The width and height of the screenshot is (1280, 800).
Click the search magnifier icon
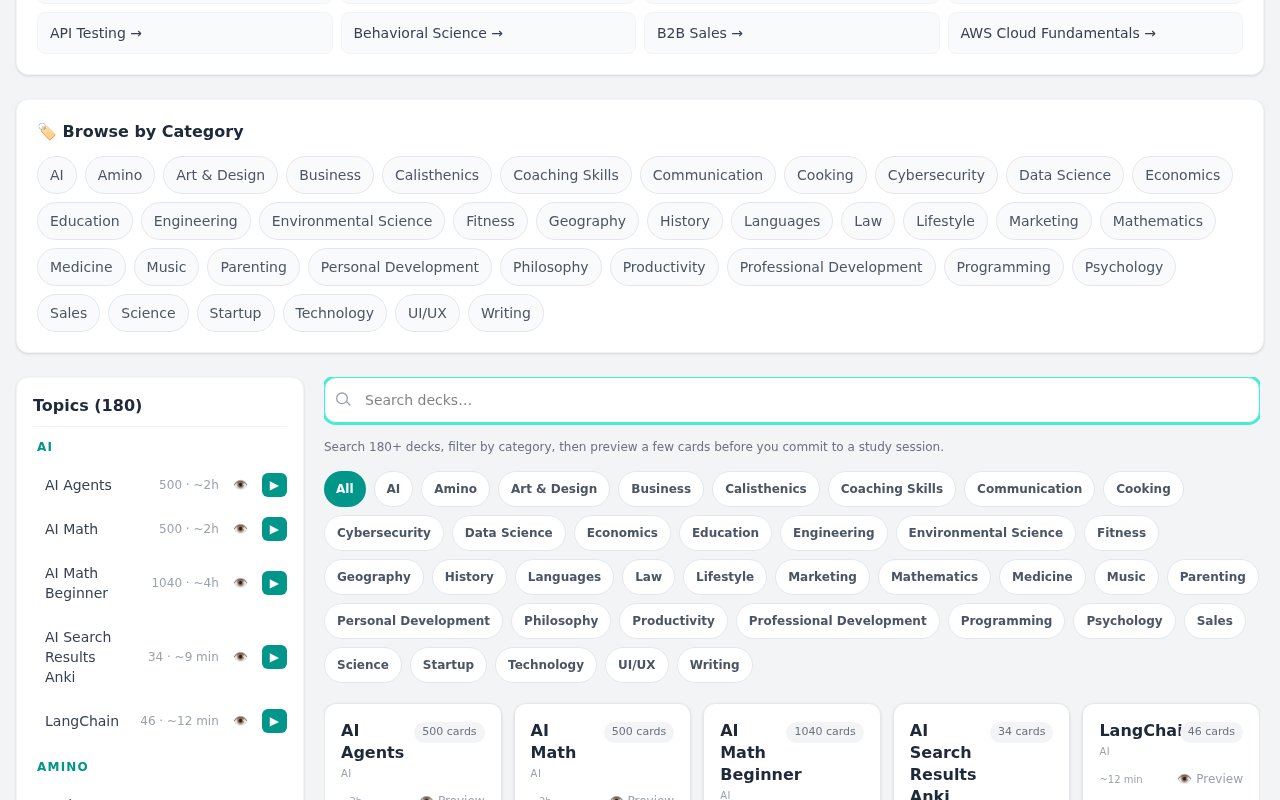(344, 400)
